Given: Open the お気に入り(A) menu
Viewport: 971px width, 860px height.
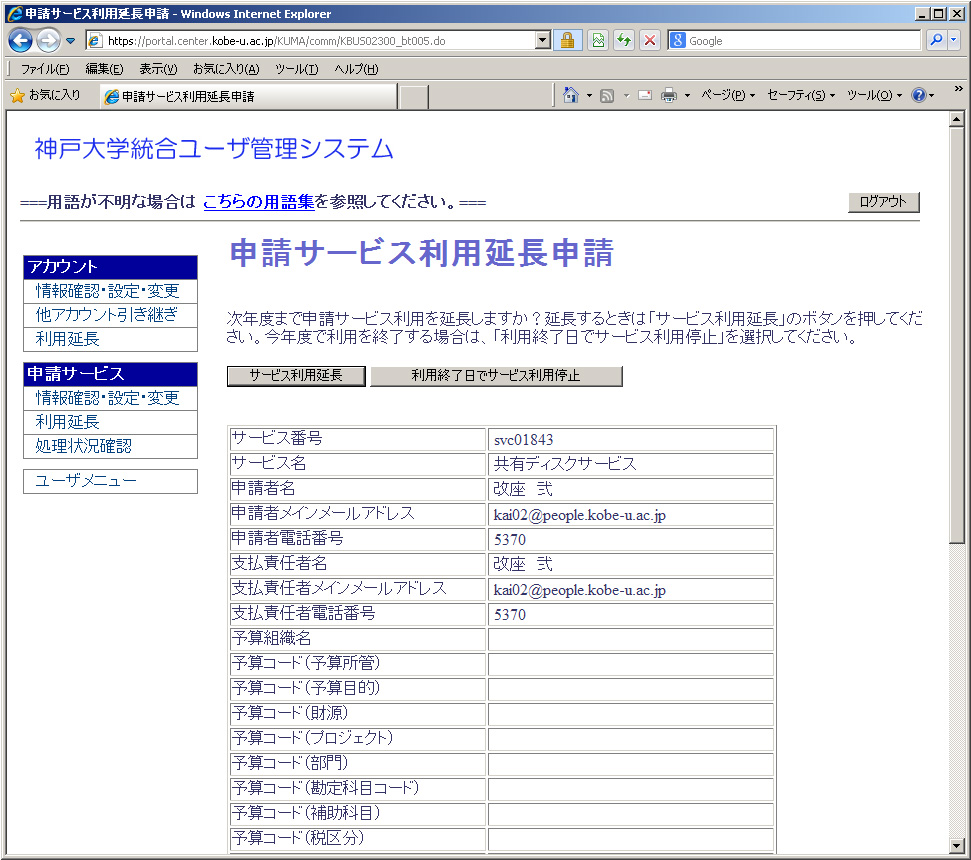Looking at the screenshot, I should tap(226, 69).
